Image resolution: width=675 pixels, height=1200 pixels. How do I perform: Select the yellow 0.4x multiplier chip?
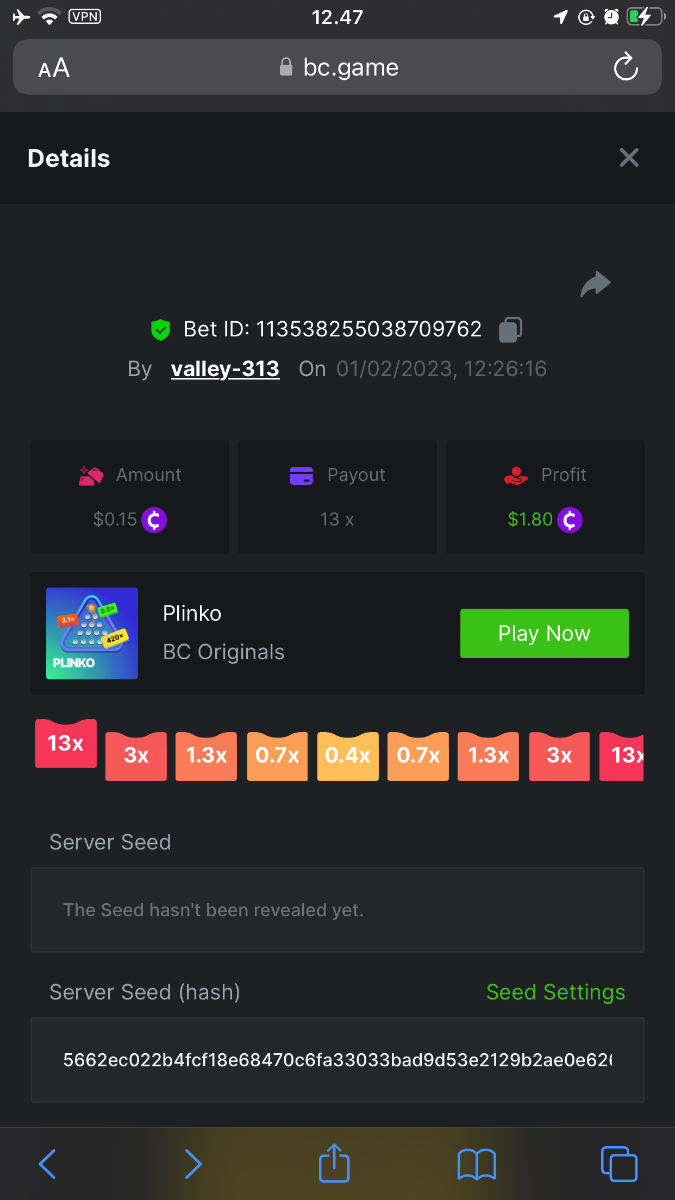348,755
